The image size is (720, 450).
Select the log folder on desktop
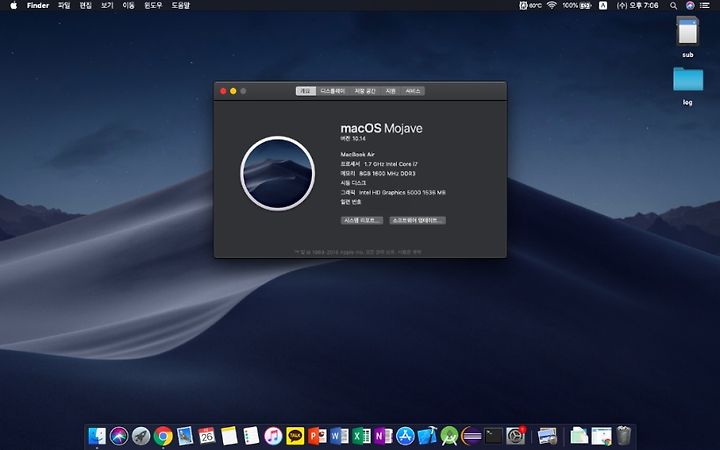[x=687, y=86]
